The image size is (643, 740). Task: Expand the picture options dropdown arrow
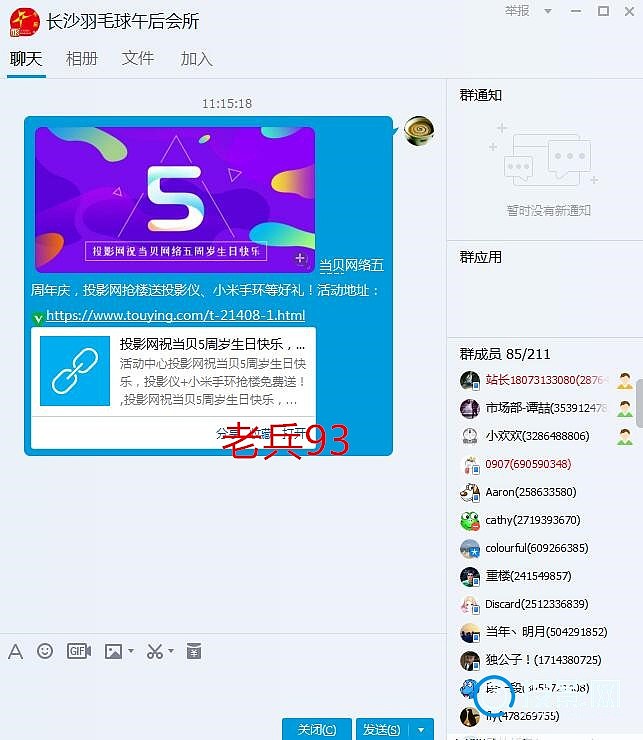(131, 651)
